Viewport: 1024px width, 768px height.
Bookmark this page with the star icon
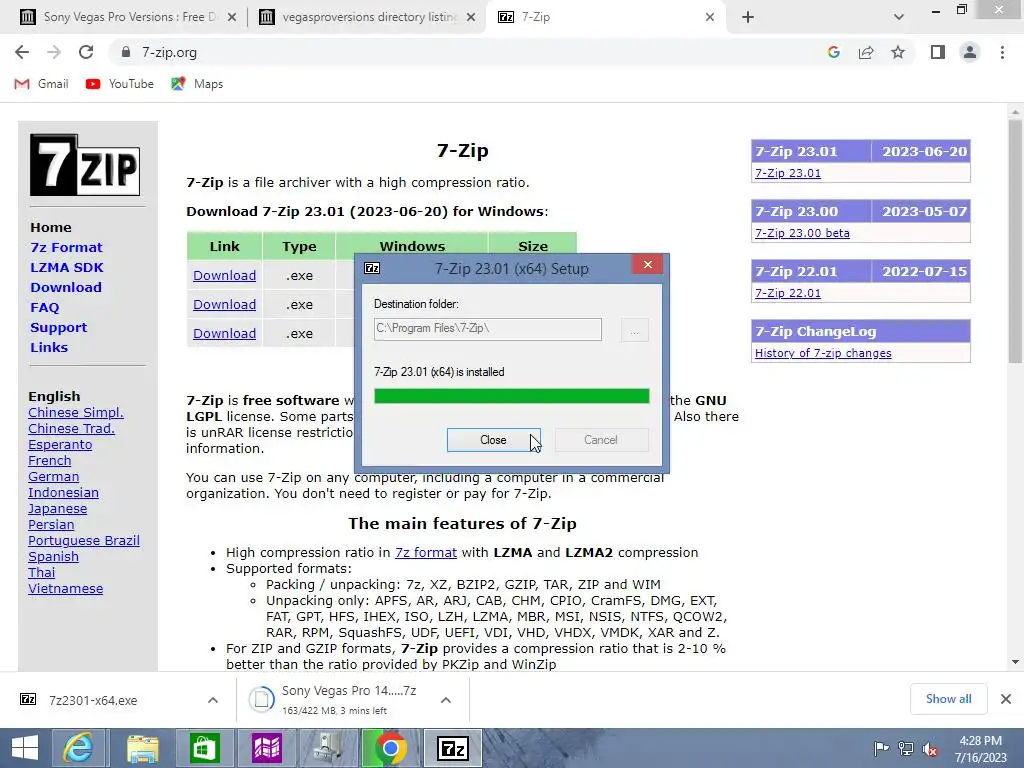tap(898, 52)
